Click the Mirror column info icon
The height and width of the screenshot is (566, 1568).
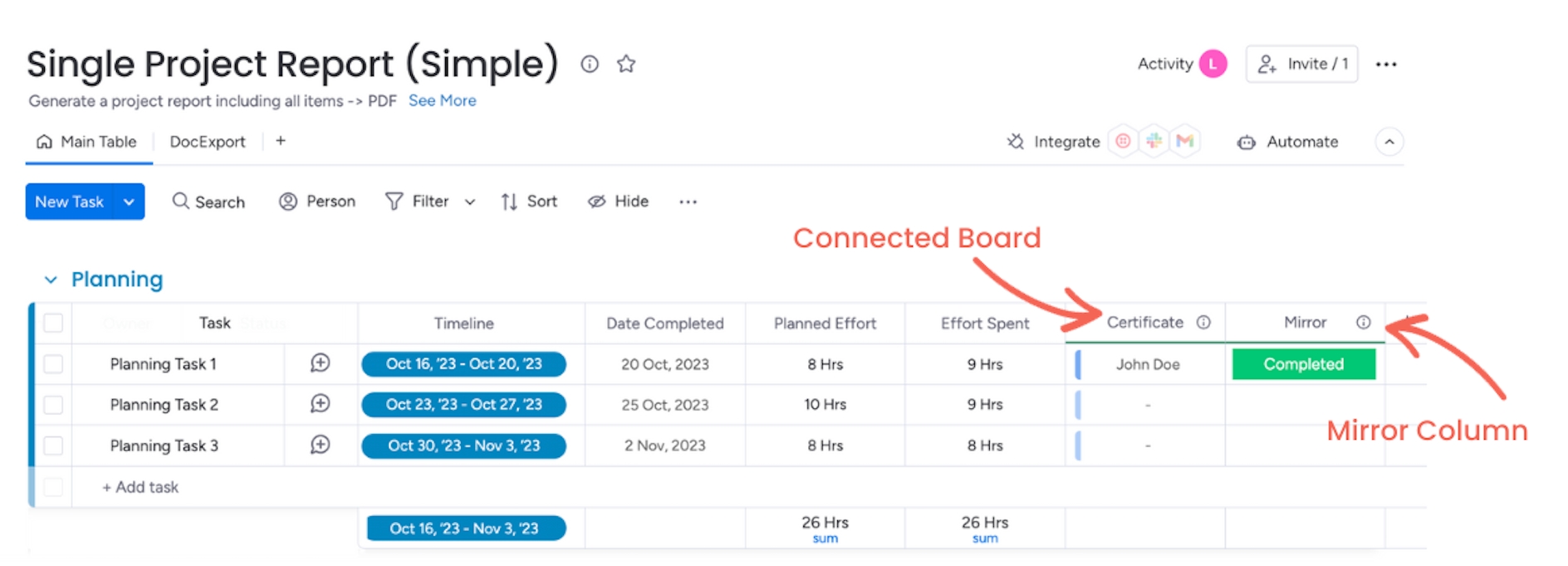click(x=1364, y=323)
